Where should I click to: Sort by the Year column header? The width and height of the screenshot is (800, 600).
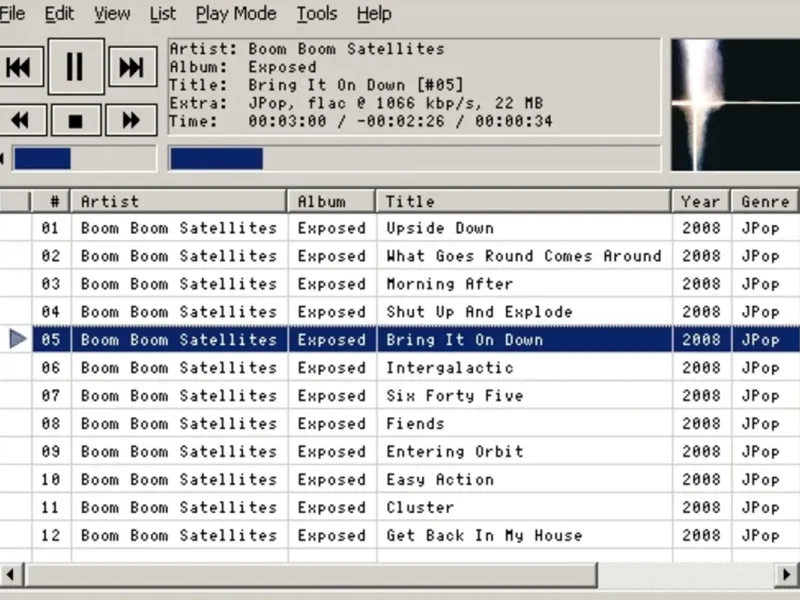702,201
